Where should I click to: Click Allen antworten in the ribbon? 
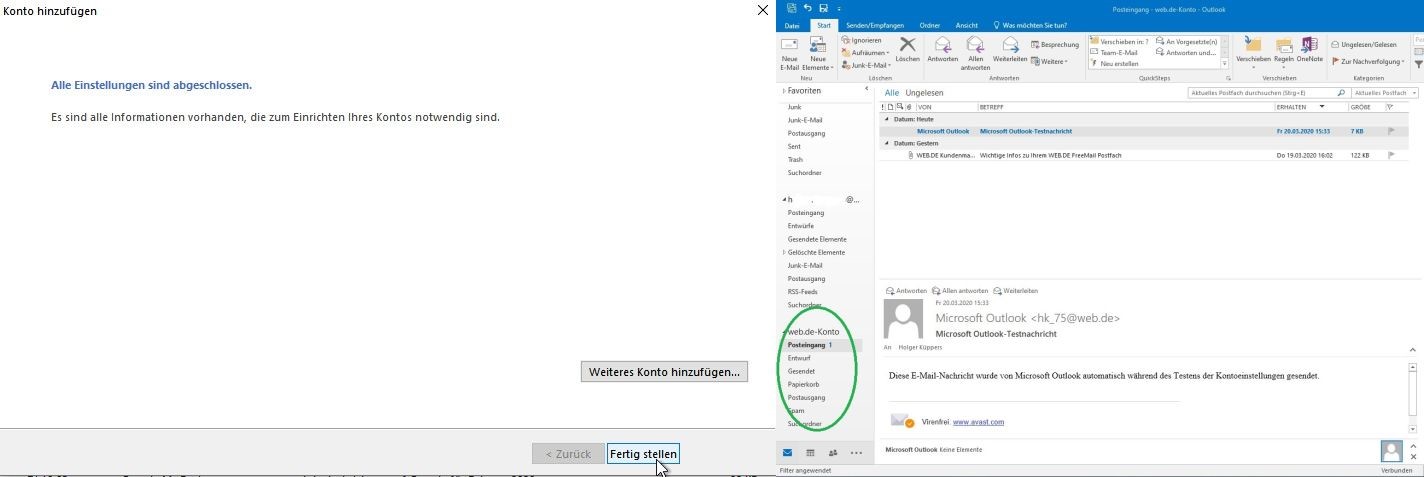(x=975, y=53)
